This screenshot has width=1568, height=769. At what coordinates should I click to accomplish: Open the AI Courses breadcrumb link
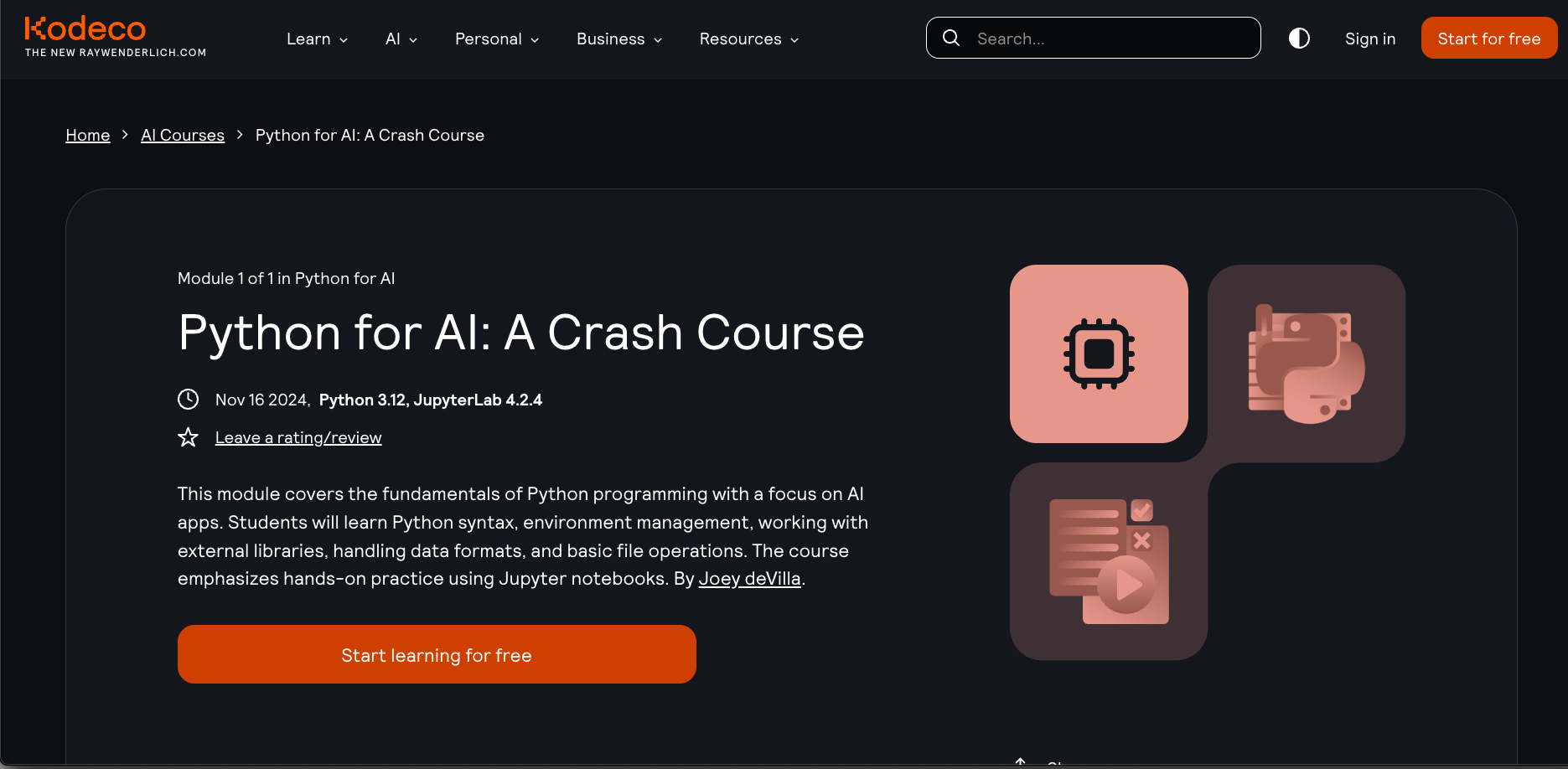[183, 135]
